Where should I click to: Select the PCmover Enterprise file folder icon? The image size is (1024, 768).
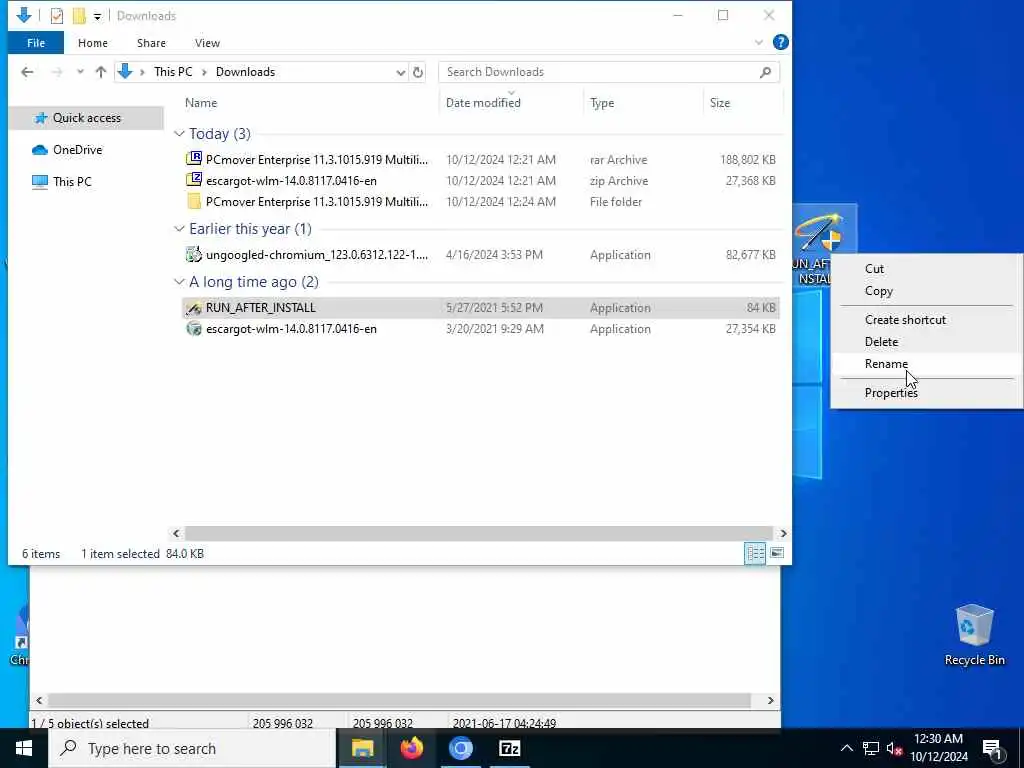[194, 201]
